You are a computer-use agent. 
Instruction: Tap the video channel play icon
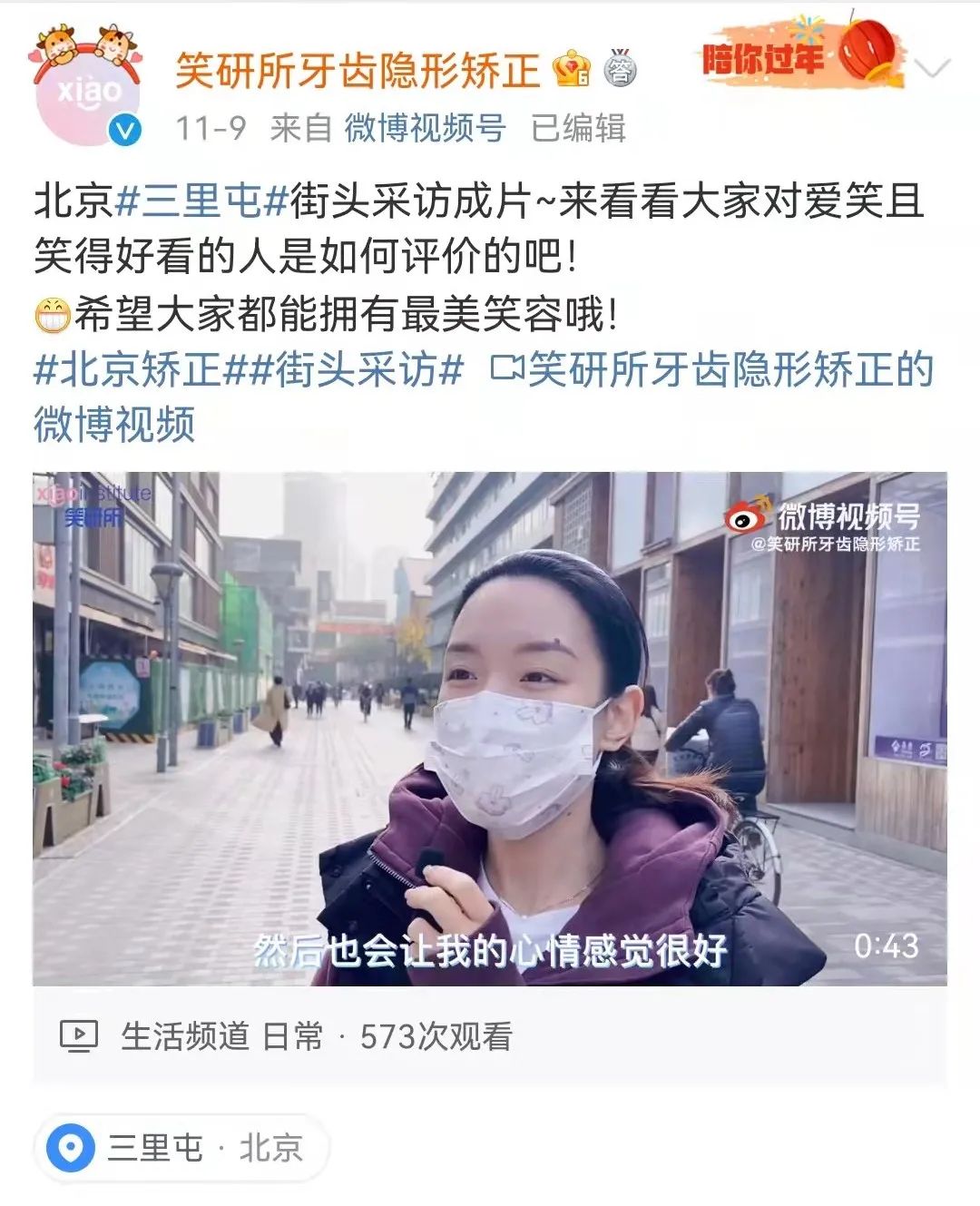[x=79, y=1035]
